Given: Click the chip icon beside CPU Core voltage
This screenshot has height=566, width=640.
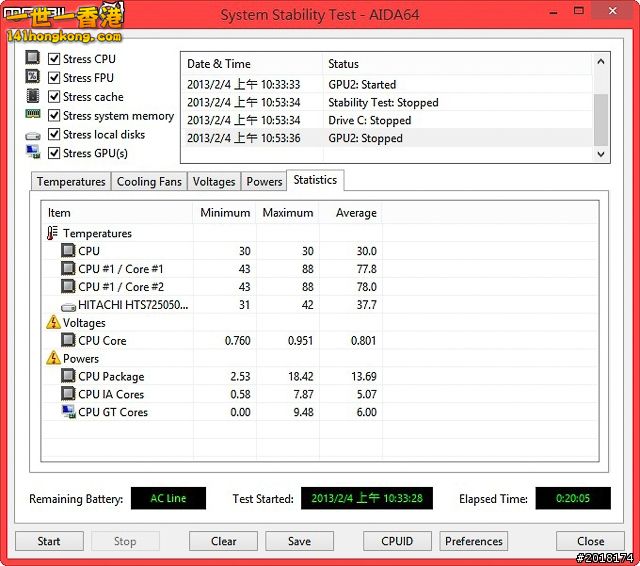Looking at the screenshot, I should pos(68,341).
